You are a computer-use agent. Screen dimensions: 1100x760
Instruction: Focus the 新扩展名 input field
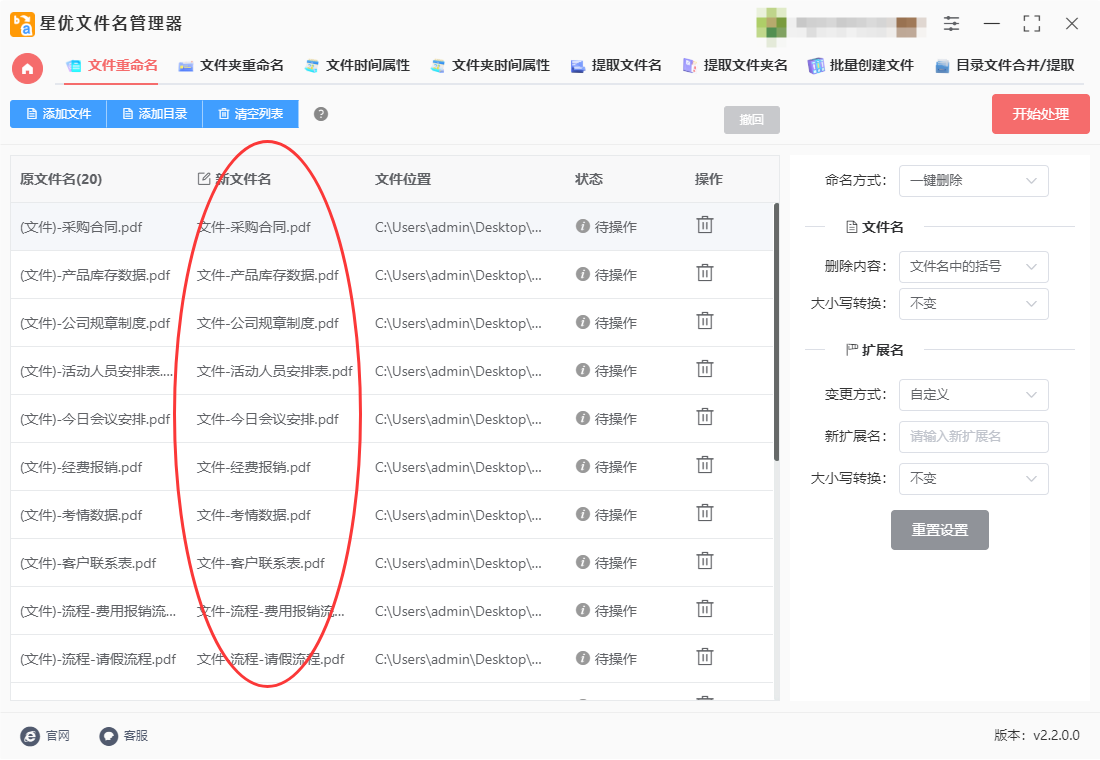click(x=974, y=436)
